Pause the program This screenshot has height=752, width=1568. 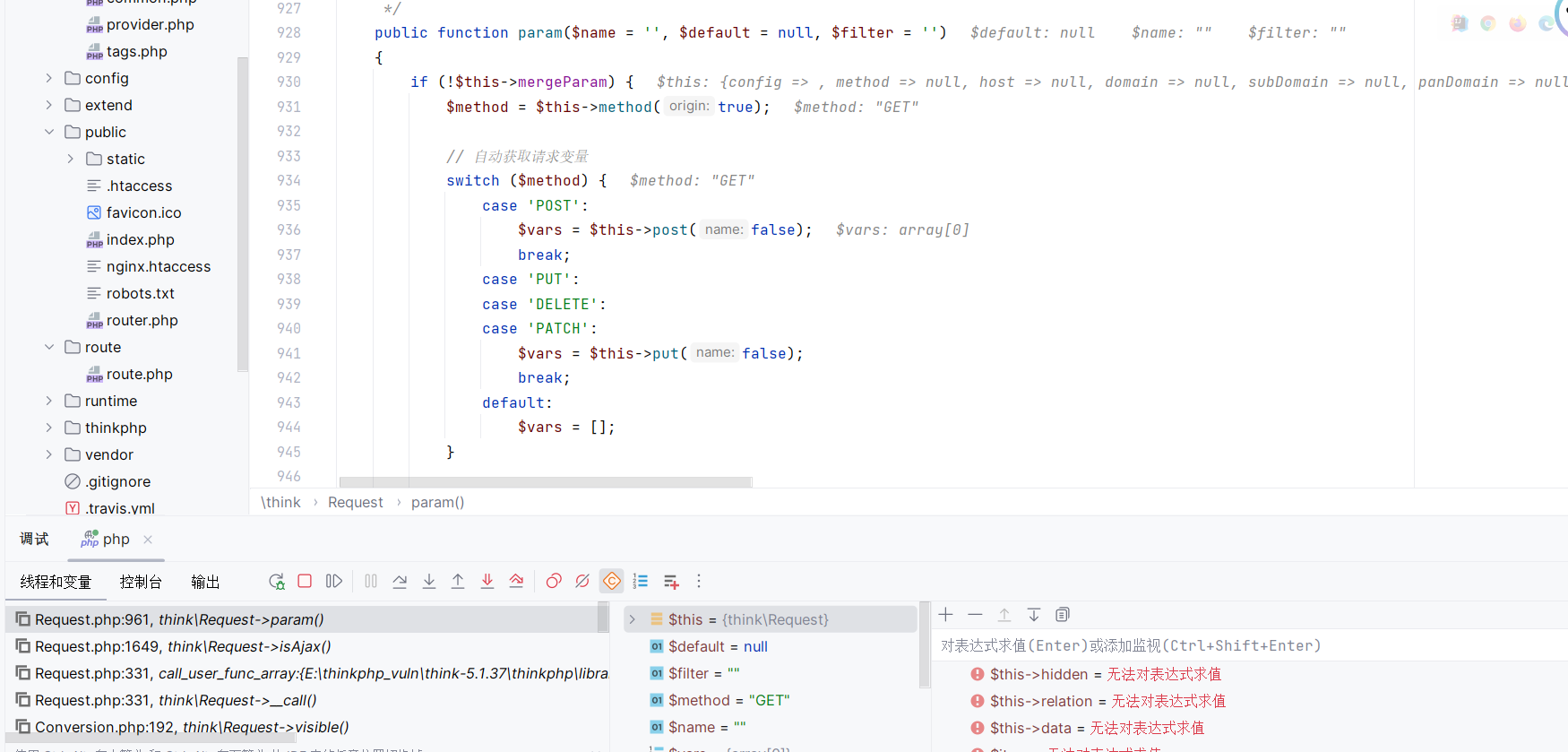(x=371, y=581)
